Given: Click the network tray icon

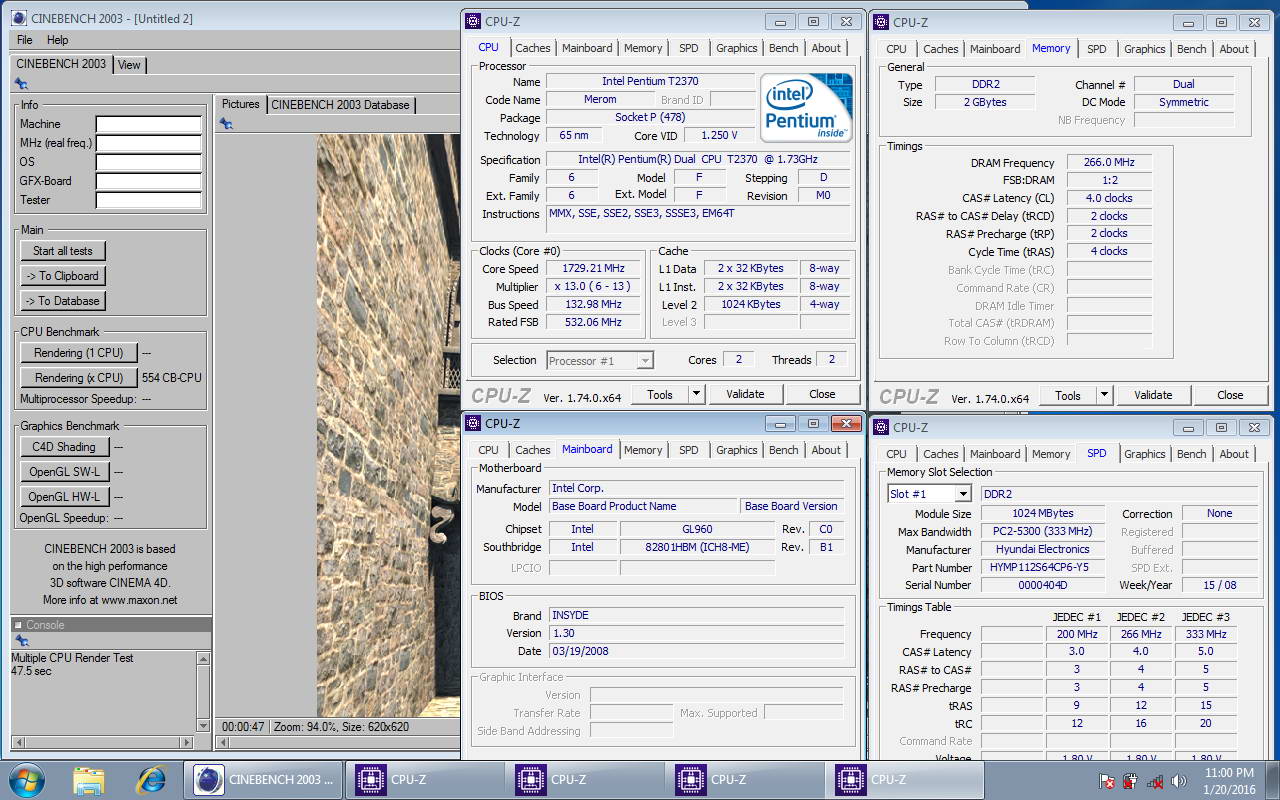Looking at the screenshot, I should [x=1155, y=781].
